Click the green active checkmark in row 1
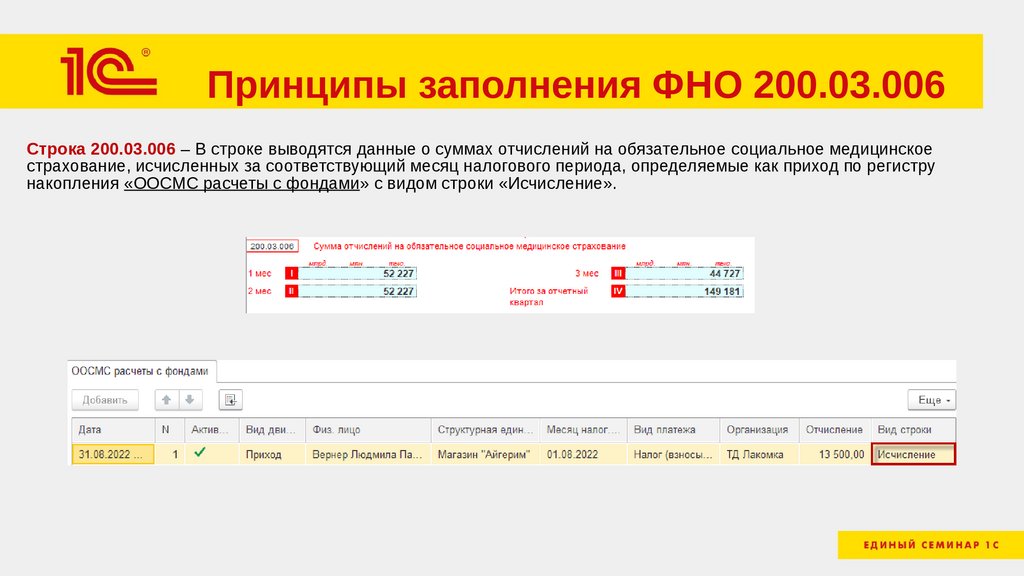1024x576 pixels. [200, 452]
